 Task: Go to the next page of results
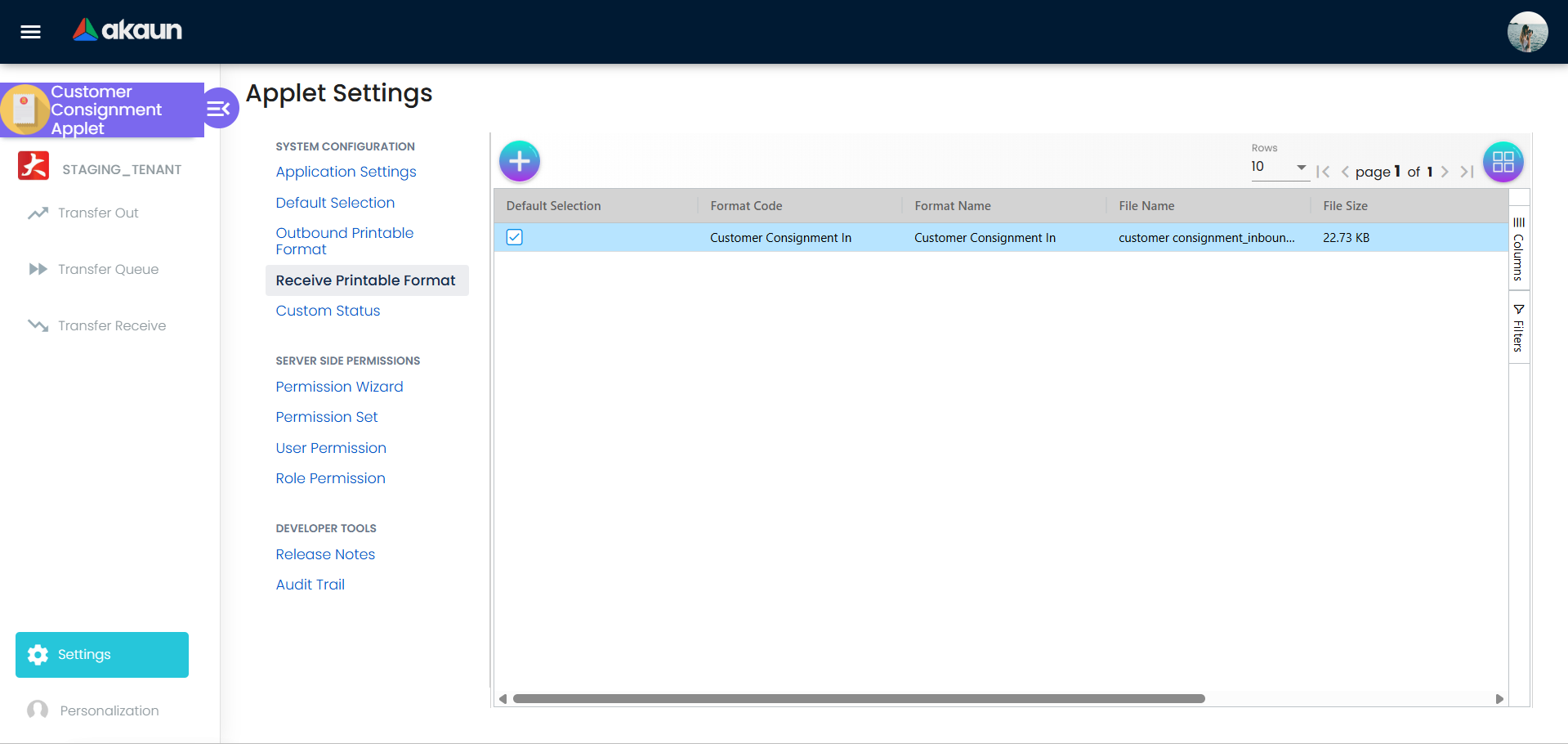(1445, 172)
